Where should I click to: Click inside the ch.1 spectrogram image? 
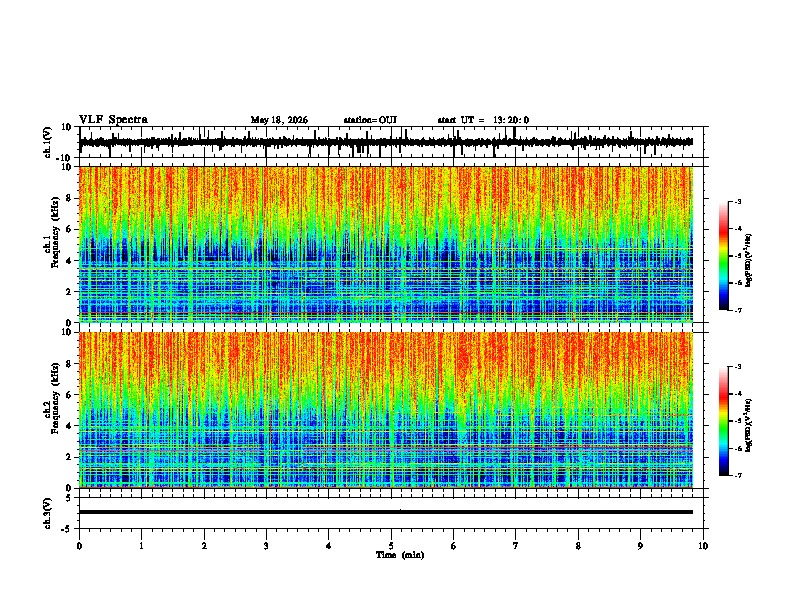385,244
